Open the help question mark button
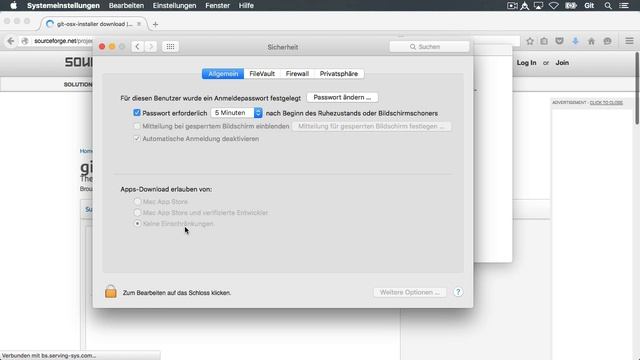This screenshot has height=360, width=640. (x=458, y=292)
